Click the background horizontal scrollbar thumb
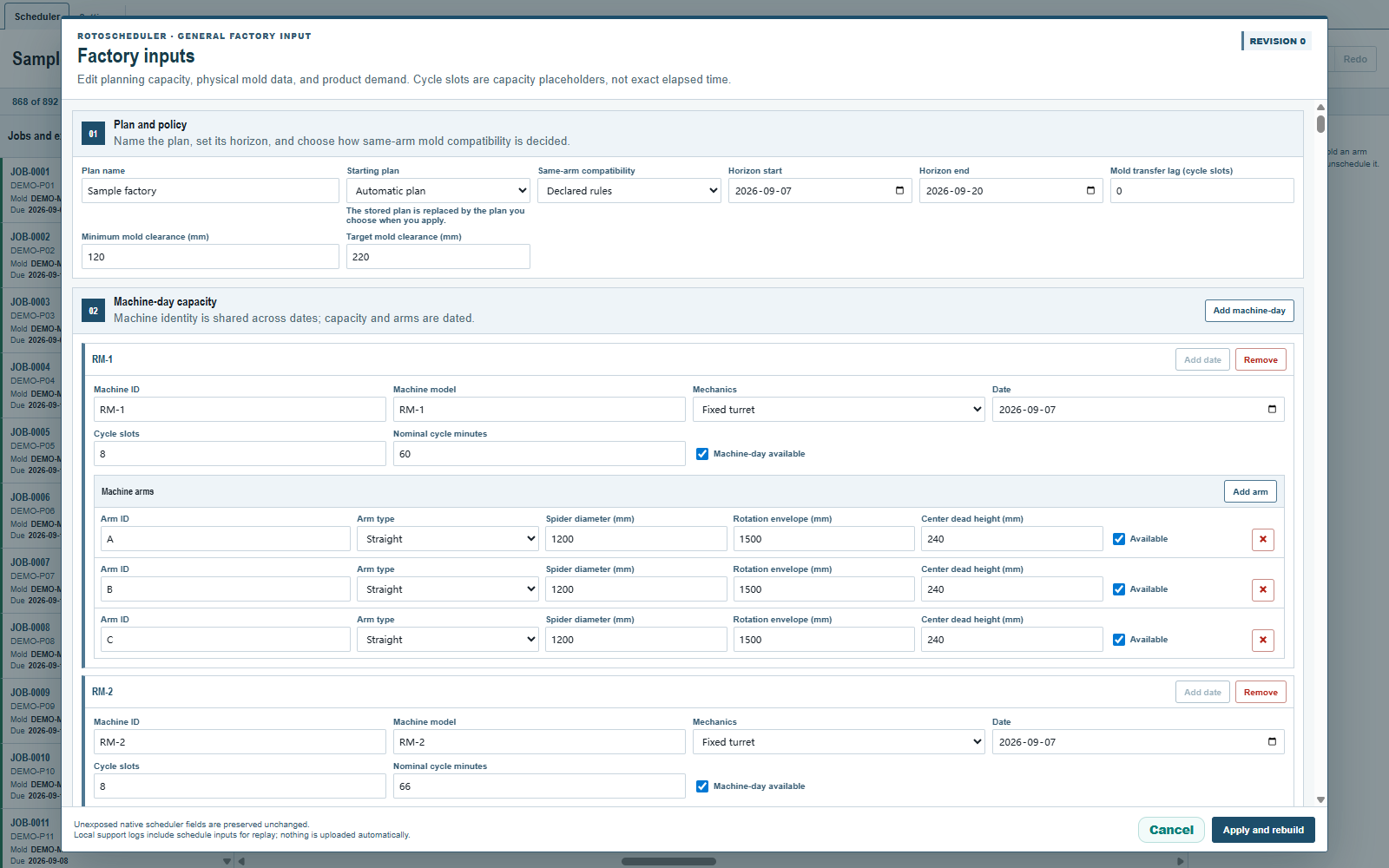The width and height of the screenshot is (1389, 868). [668, 862]
